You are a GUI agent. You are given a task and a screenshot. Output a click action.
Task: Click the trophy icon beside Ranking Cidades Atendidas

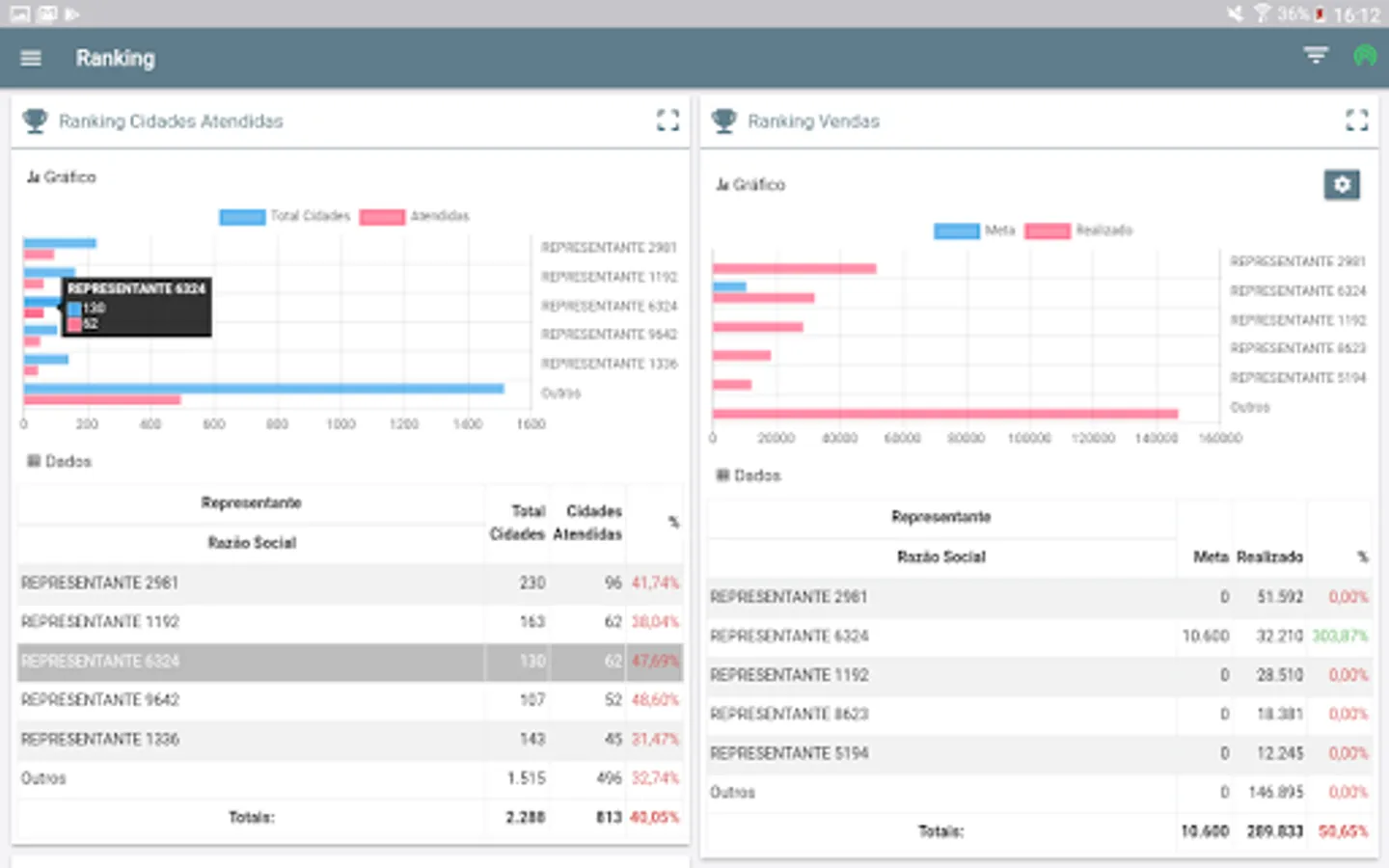pyautogui.click(x=35, y=121)
